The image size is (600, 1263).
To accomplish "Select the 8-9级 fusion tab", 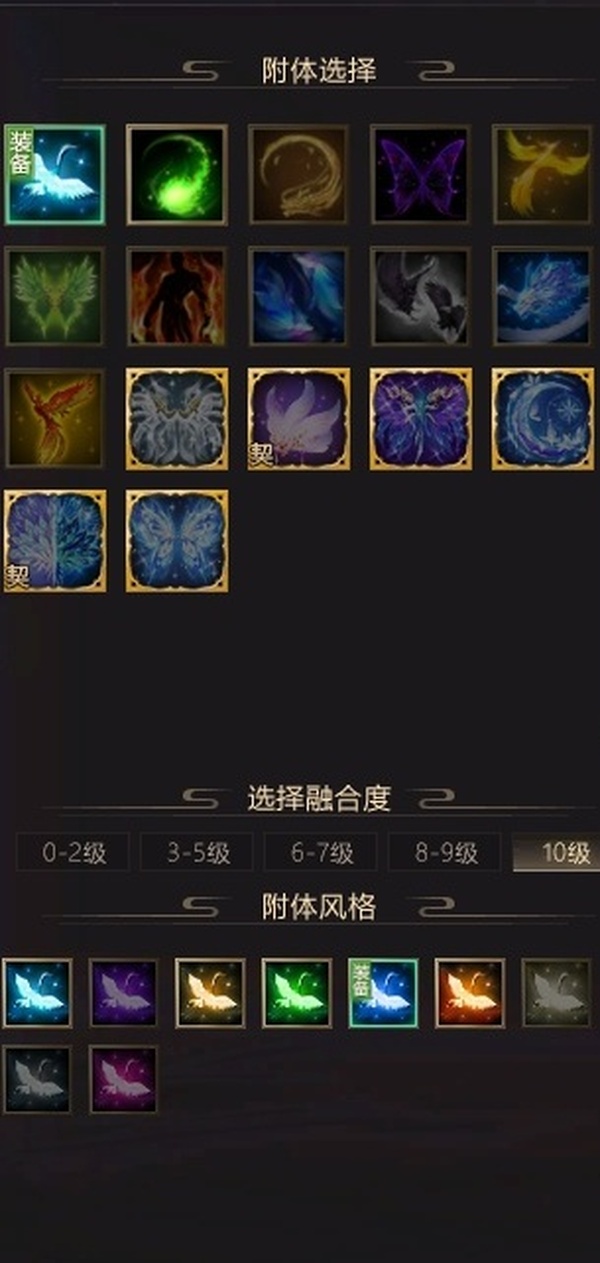I will pos(445,853).
